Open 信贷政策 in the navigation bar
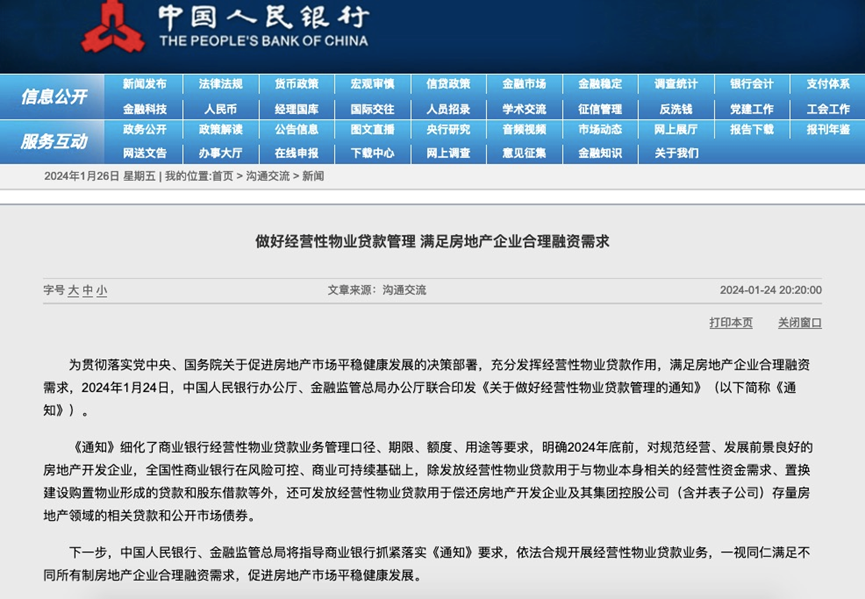The height and width of the screenshot is (599, 865). (x=448, y=84)
